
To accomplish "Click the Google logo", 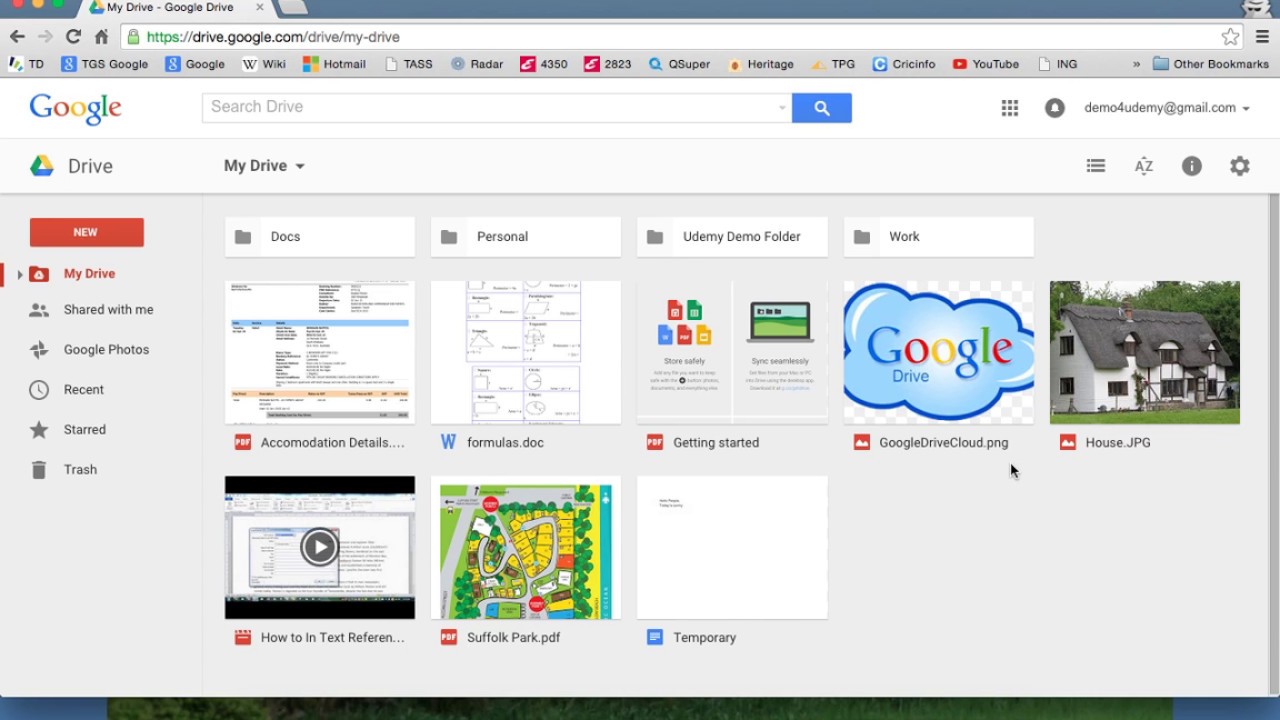I will (75, 109).
